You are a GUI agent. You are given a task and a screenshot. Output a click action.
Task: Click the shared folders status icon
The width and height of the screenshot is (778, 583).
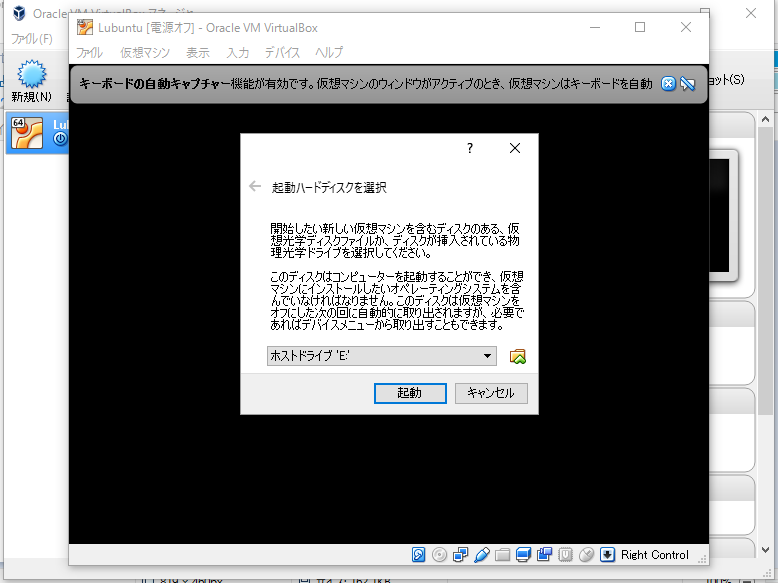point(502,554)
